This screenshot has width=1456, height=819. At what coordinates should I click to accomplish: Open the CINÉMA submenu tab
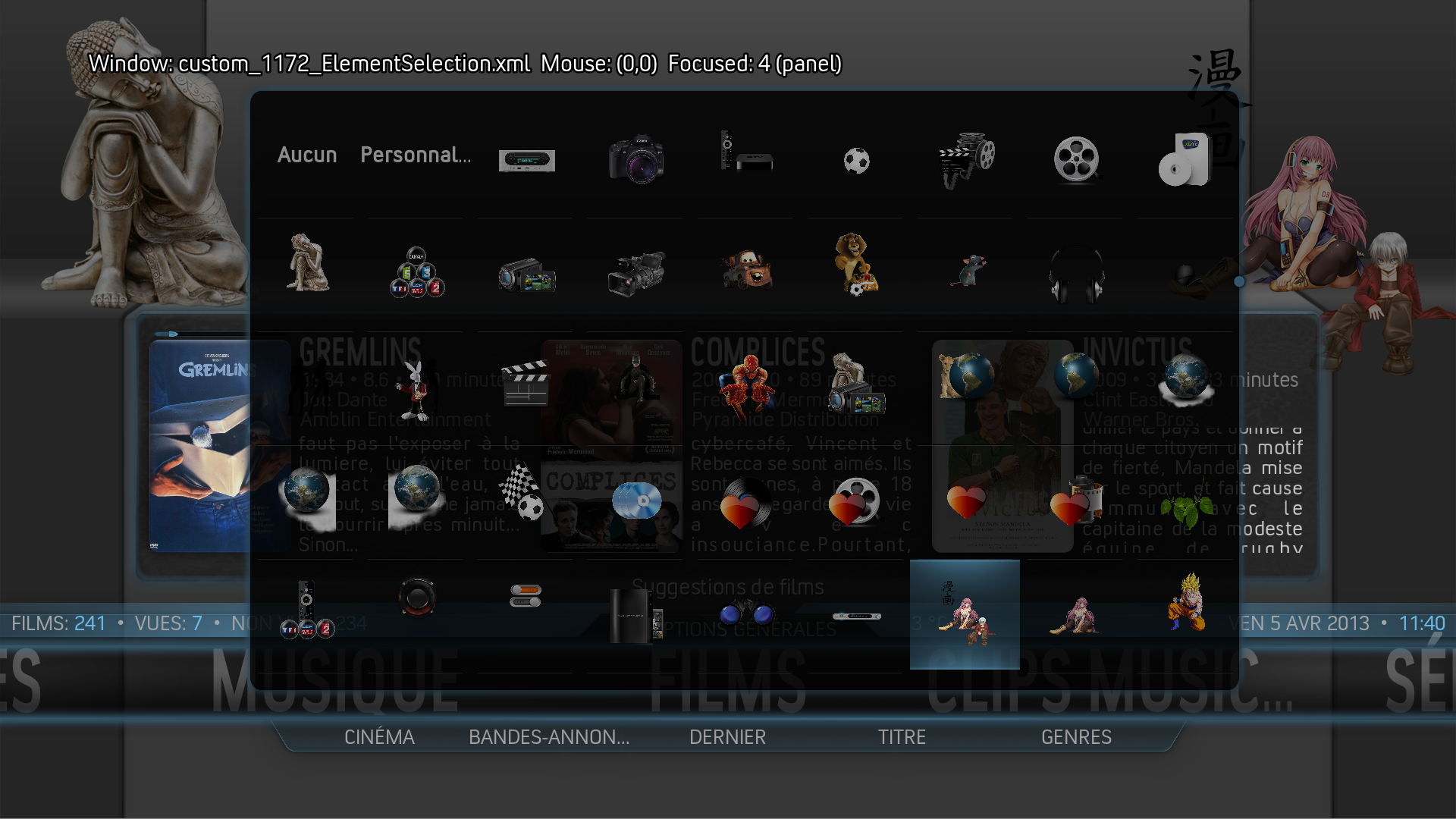coord(379,737)
